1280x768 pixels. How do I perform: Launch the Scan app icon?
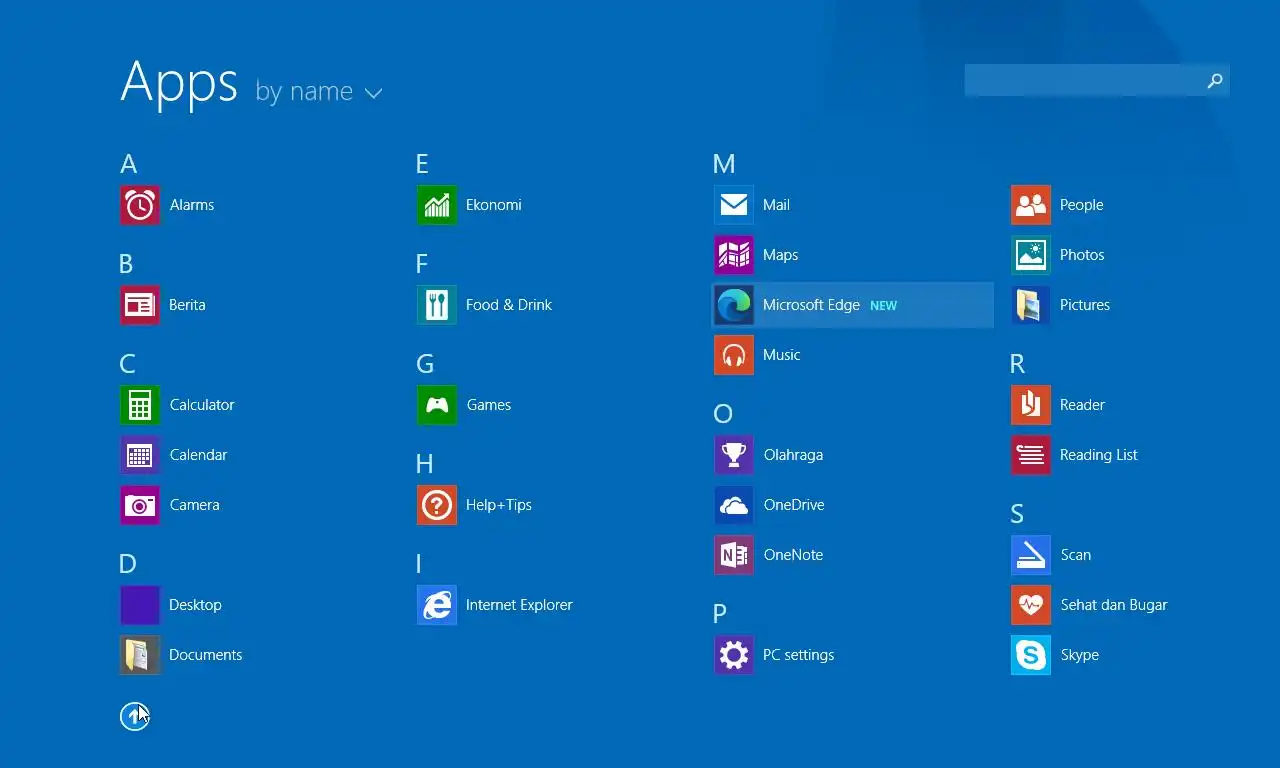click(1031, 555)
